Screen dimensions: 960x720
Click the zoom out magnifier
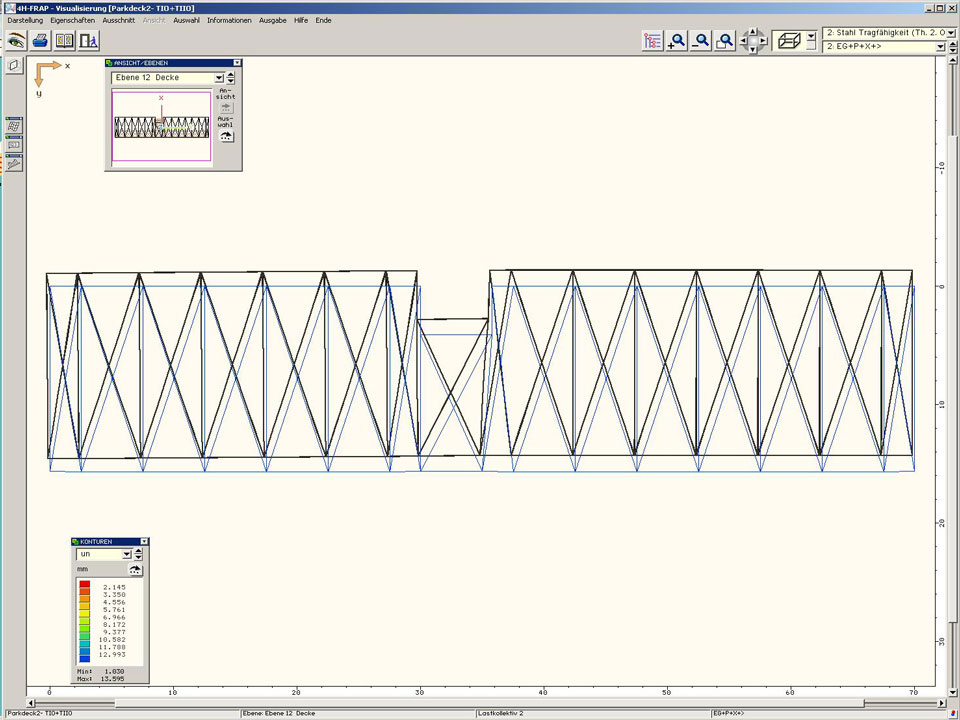point(701,41)
